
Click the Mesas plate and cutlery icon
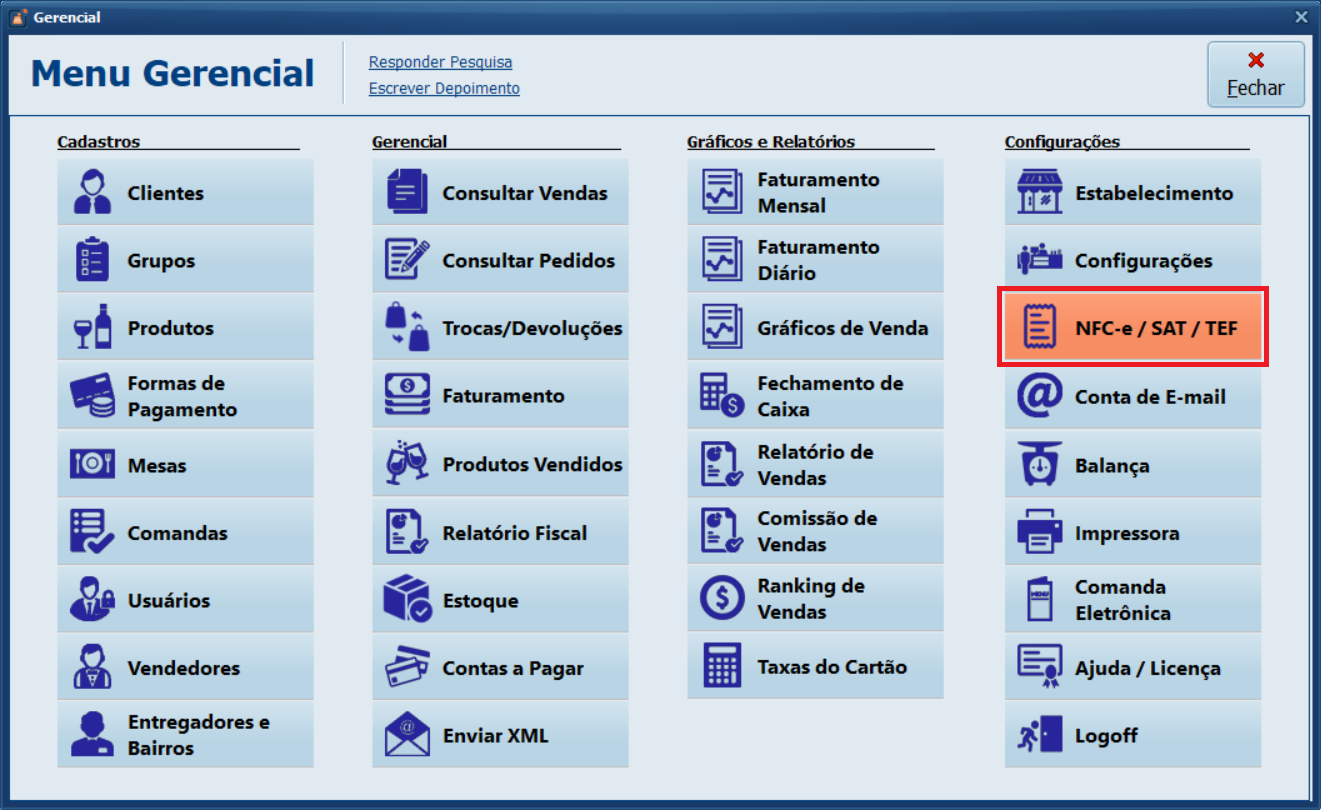[x=92, y=464]
